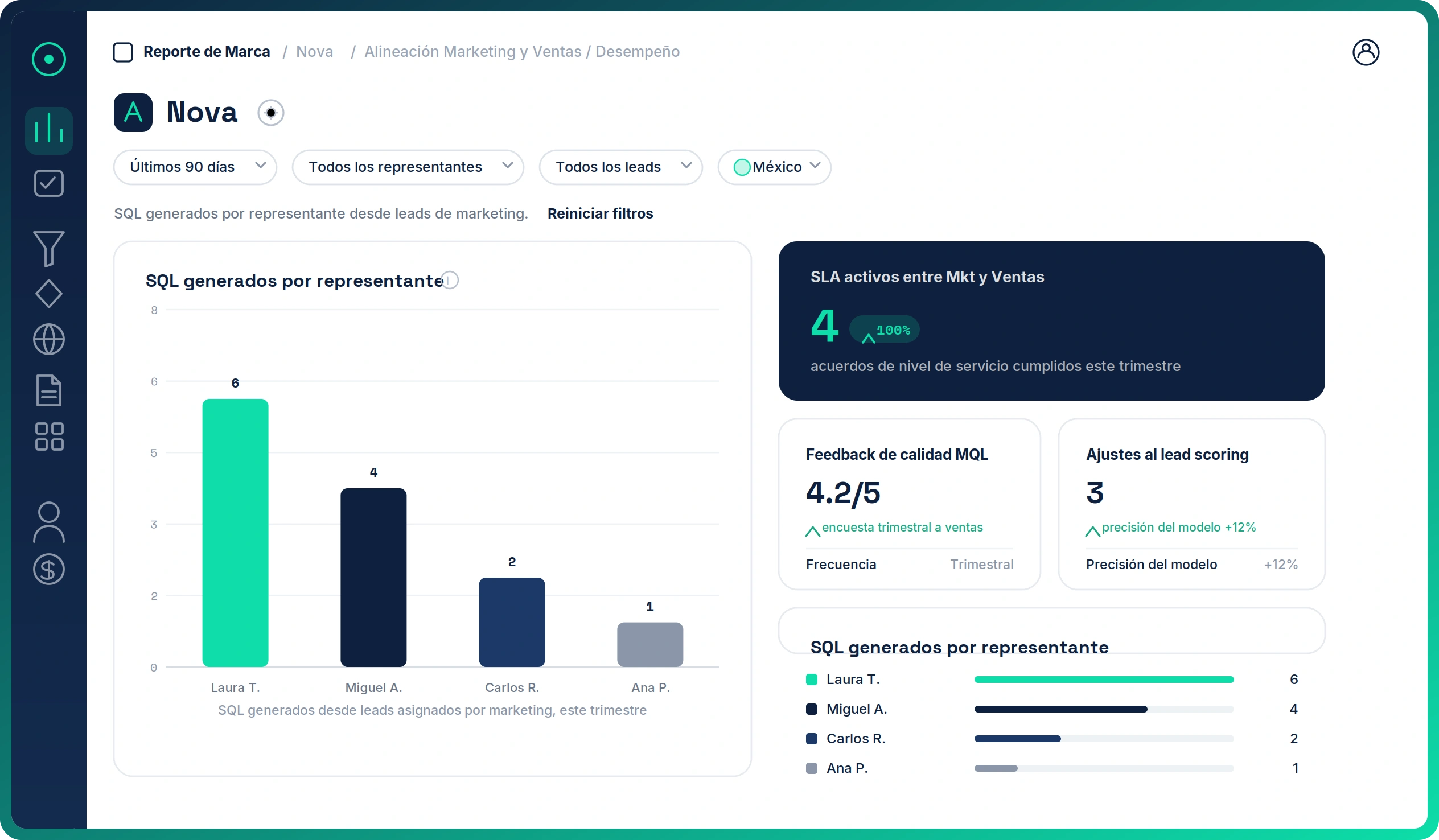
Task: Tick the checkbox beside Reporte de Marca
Action: point(123,52)
